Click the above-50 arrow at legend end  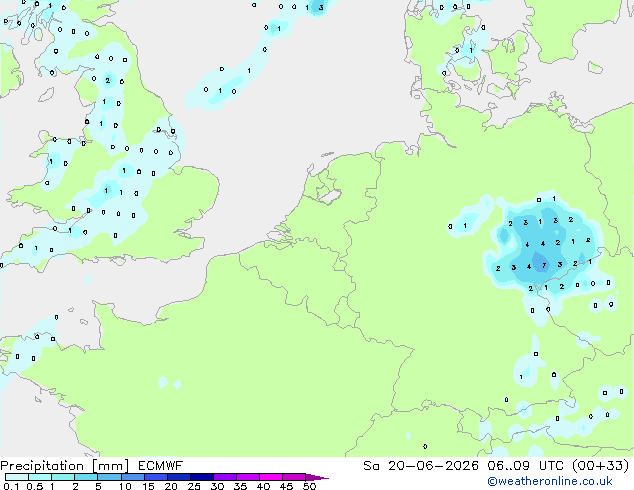coord(317,477)
